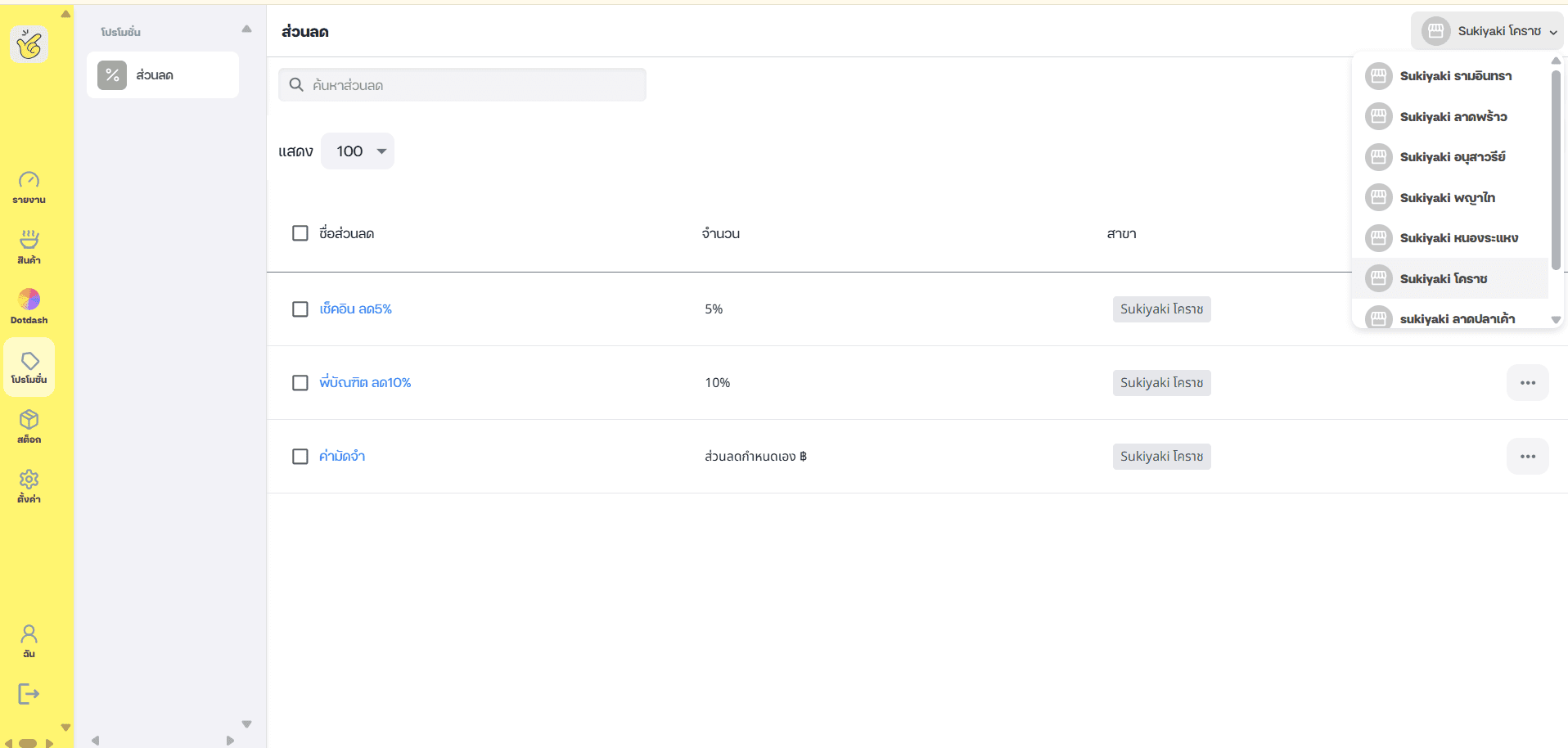Select Sukiyaki พญาไท branch
This screenshot has height=748, width=1568.
(x=1450, y=197)
